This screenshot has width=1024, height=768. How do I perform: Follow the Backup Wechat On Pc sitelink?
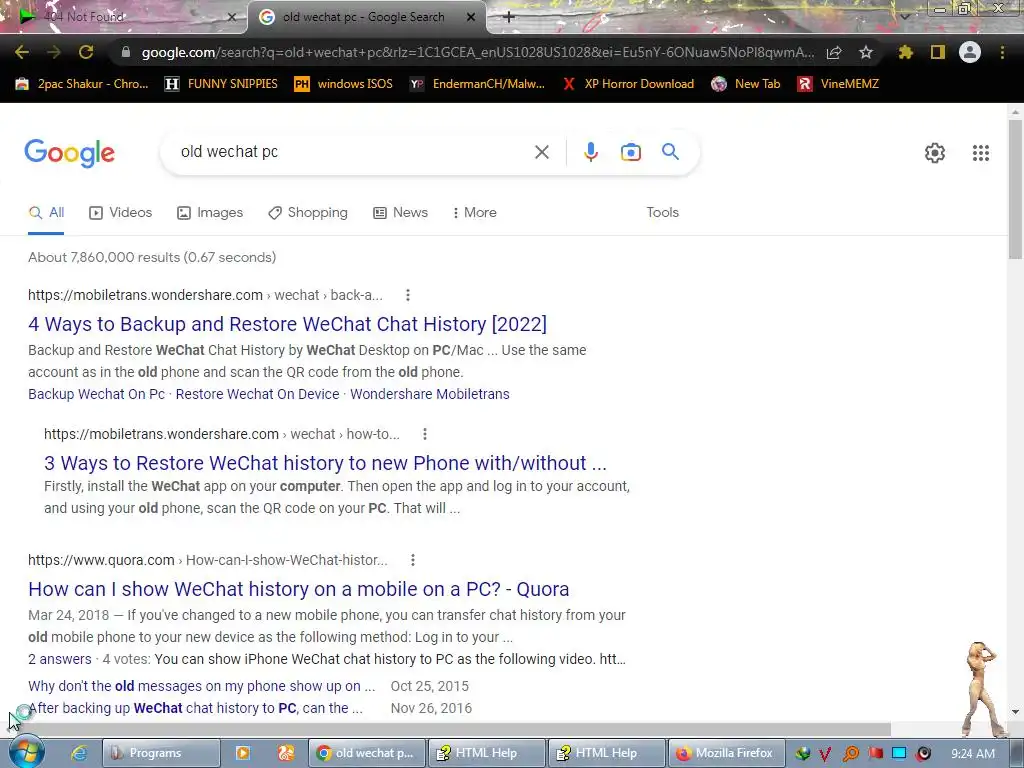[97, 394]
